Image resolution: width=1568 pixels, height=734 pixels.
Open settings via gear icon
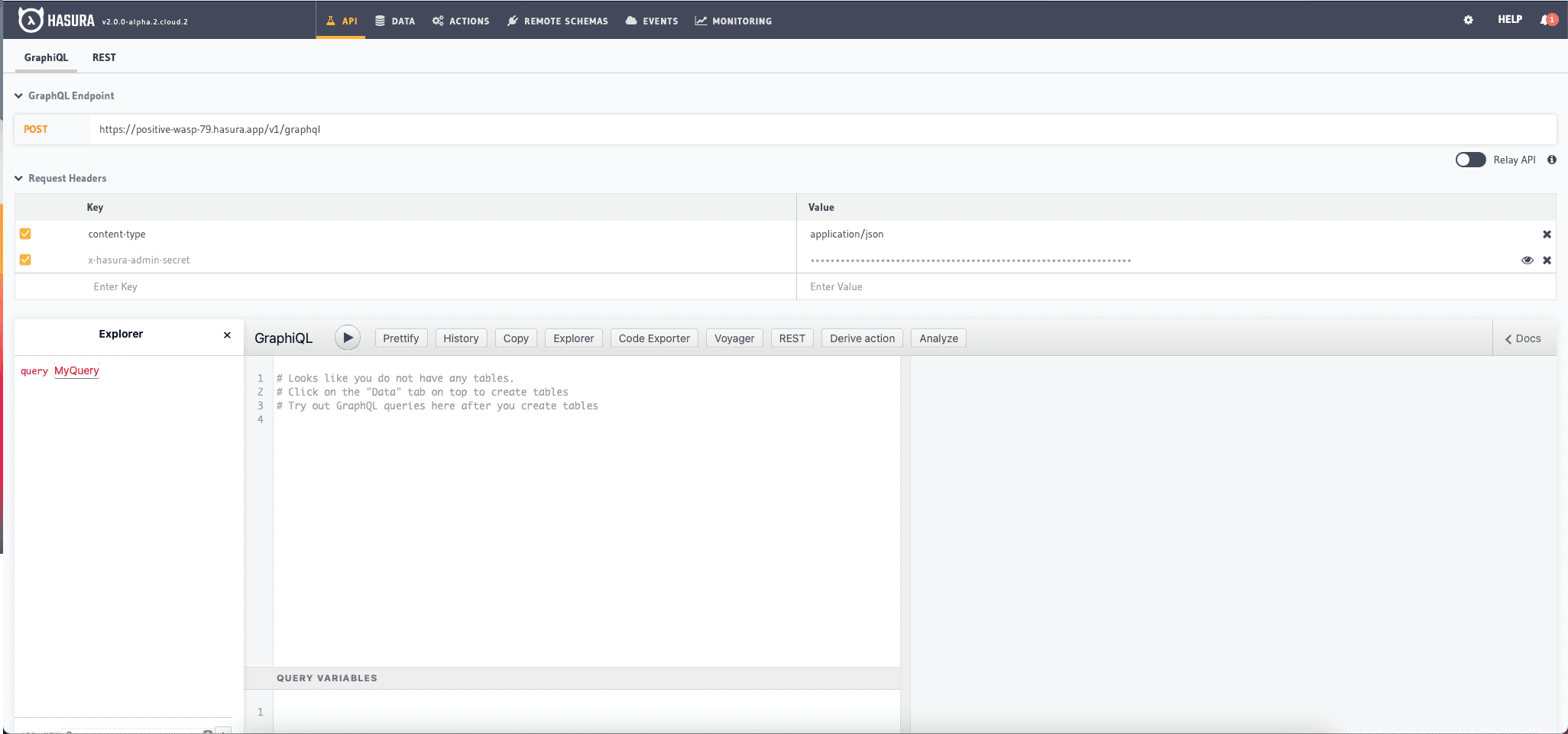(1468, 20)
